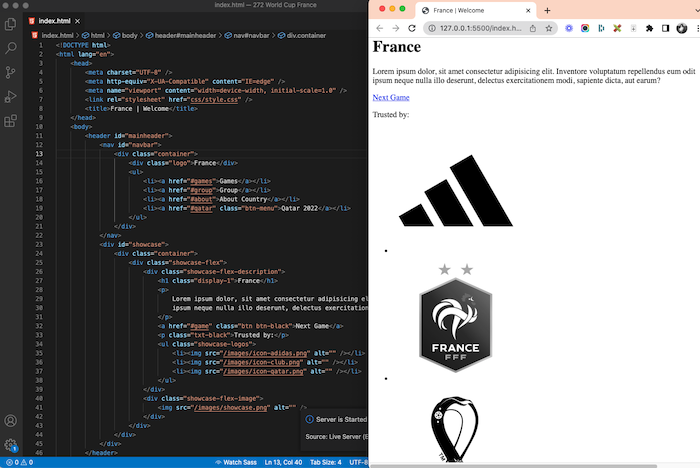
Task: Open a new browser tab
Action: point(547,10)
